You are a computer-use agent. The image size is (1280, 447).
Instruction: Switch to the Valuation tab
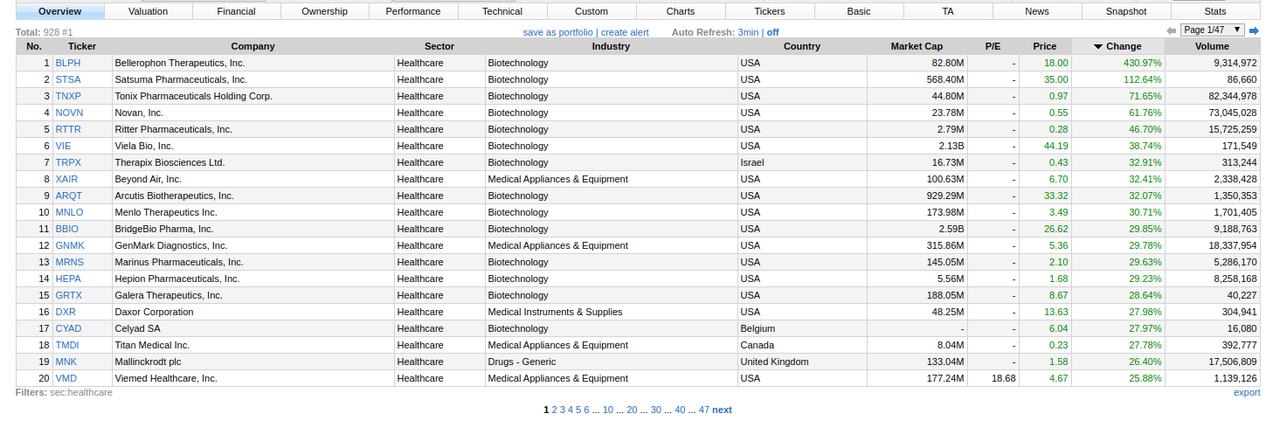click(x=148, y=11)
